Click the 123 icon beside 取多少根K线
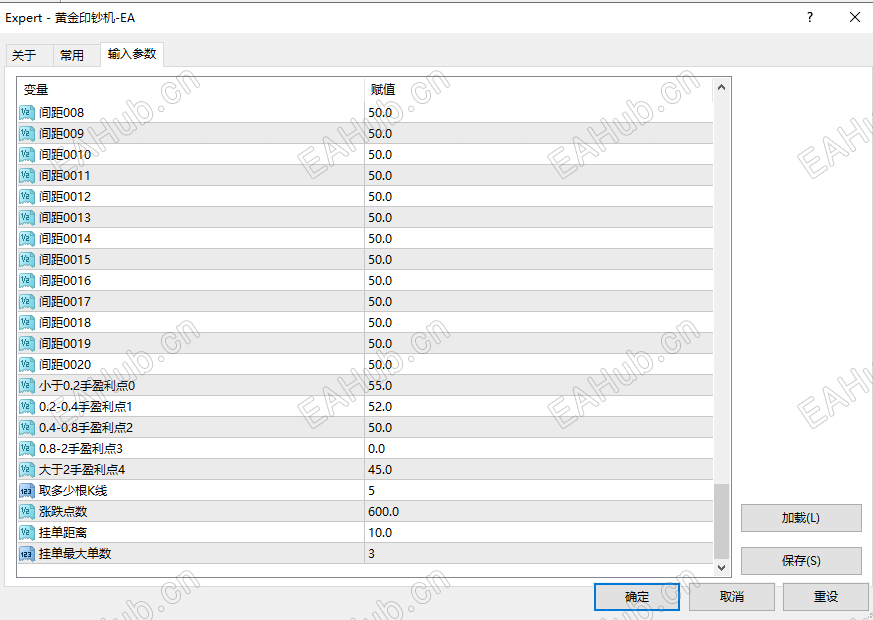Image resolution: width=873 pixels, height=620 pixels. coord(26,490)
